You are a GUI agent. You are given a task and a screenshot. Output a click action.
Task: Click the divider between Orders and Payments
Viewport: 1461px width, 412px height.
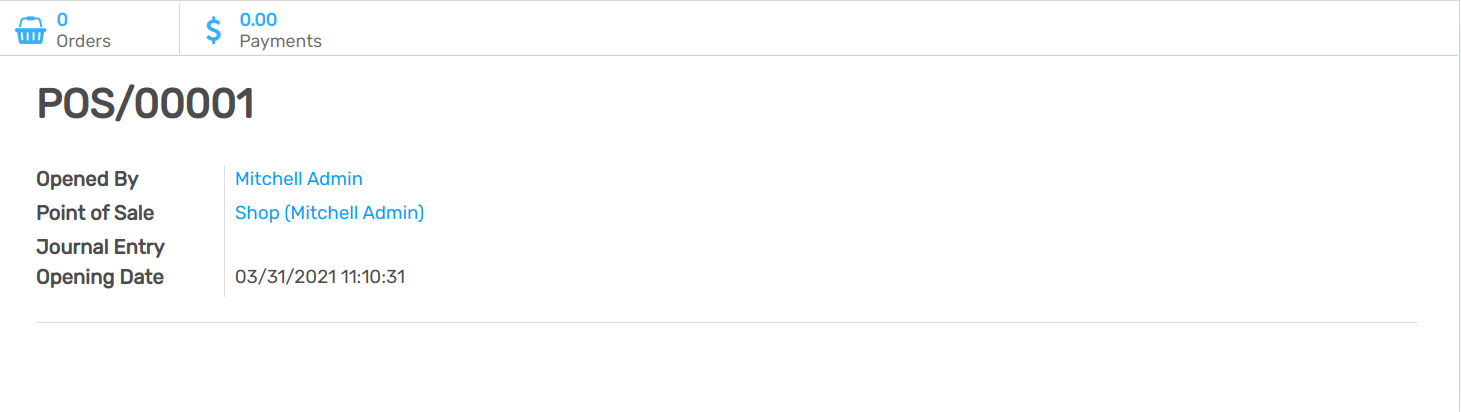pos(179,29)
